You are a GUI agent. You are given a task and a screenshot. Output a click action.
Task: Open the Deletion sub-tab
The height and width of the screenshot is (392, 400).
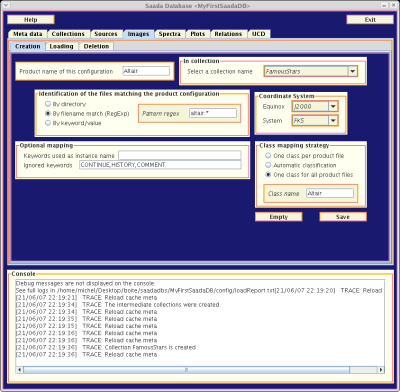(96, 46)
